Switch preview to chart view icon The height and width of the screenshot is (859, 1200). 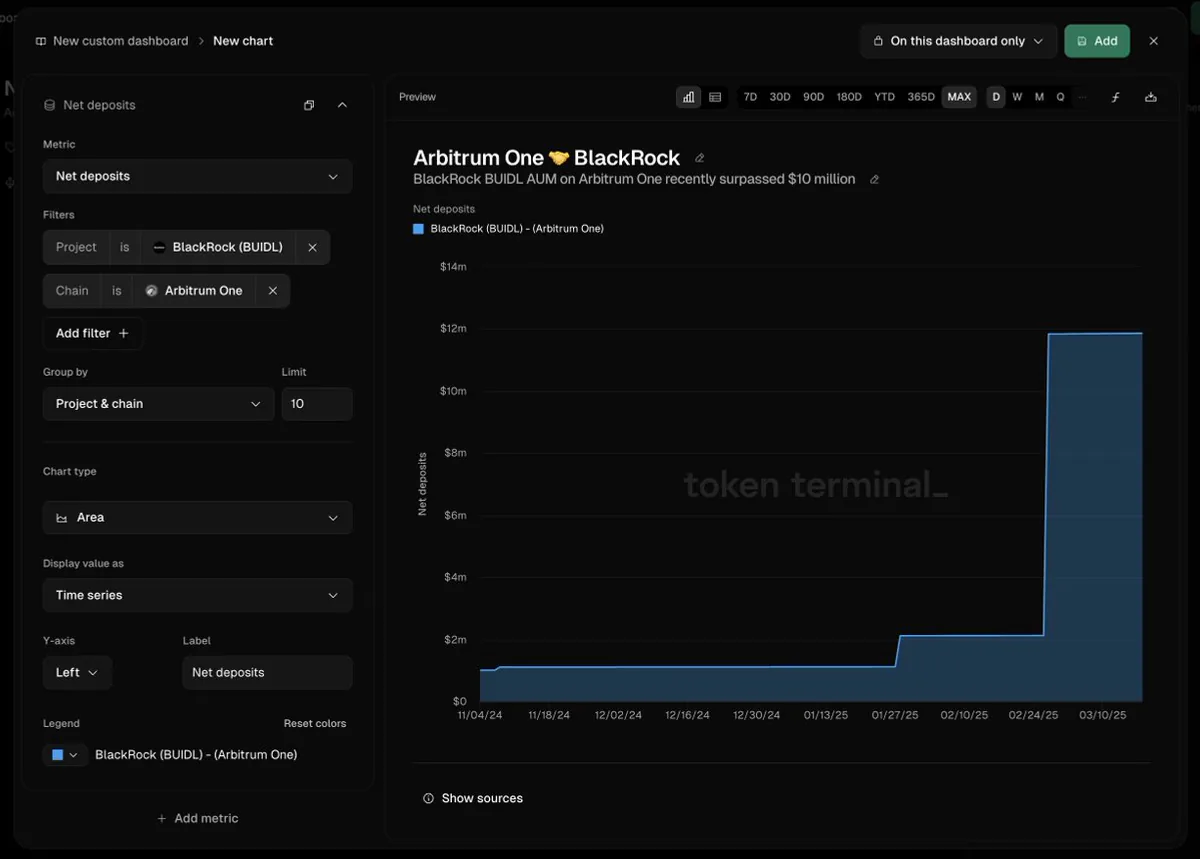click(x=688, y=97)
